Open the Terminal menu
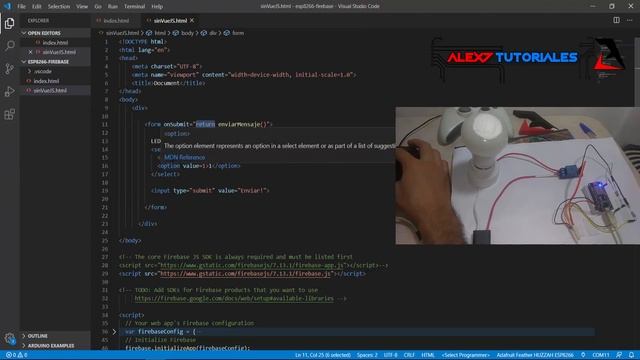Viewport: 640px width, 360px height. coord(134,7)
